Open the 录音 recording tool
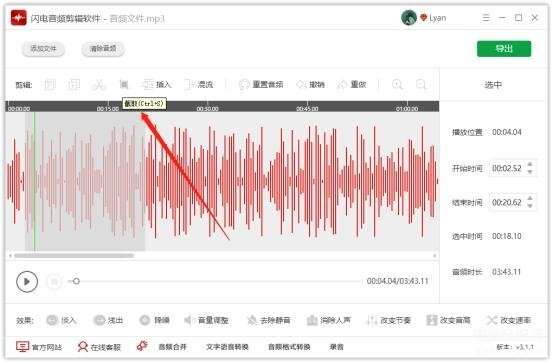The width and height of the screenshot is (553, 364). (337, 347)
